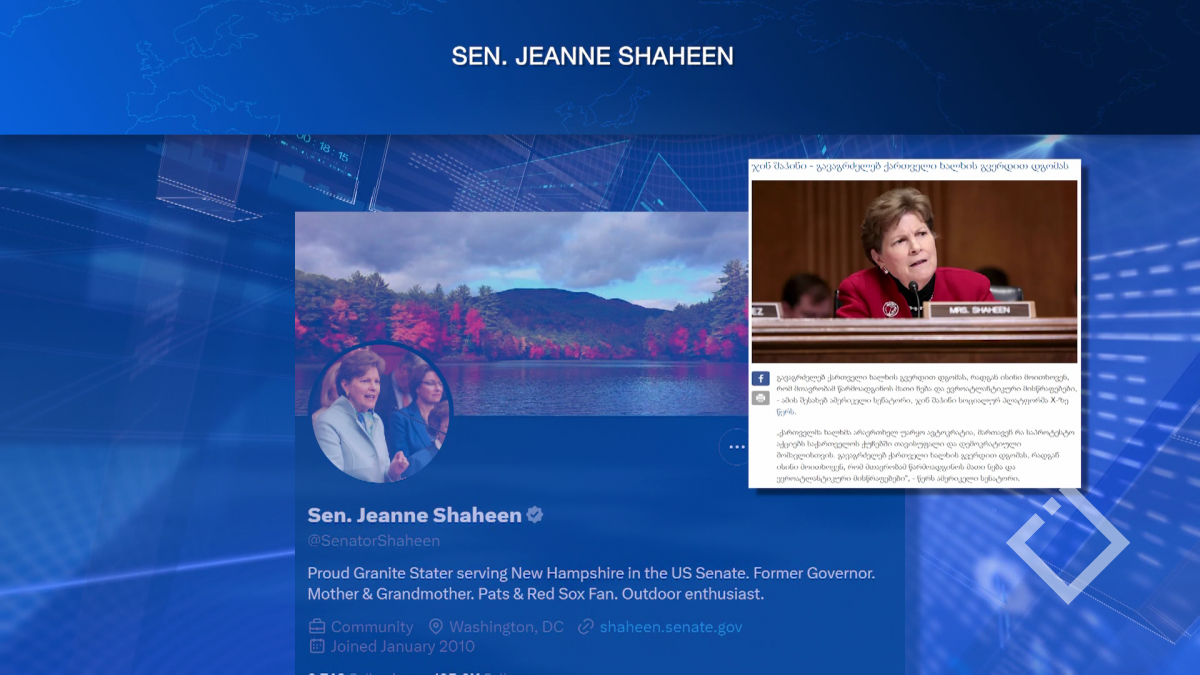Click the @SenatorShaheen handle
1200x675 pixels.
373,541
